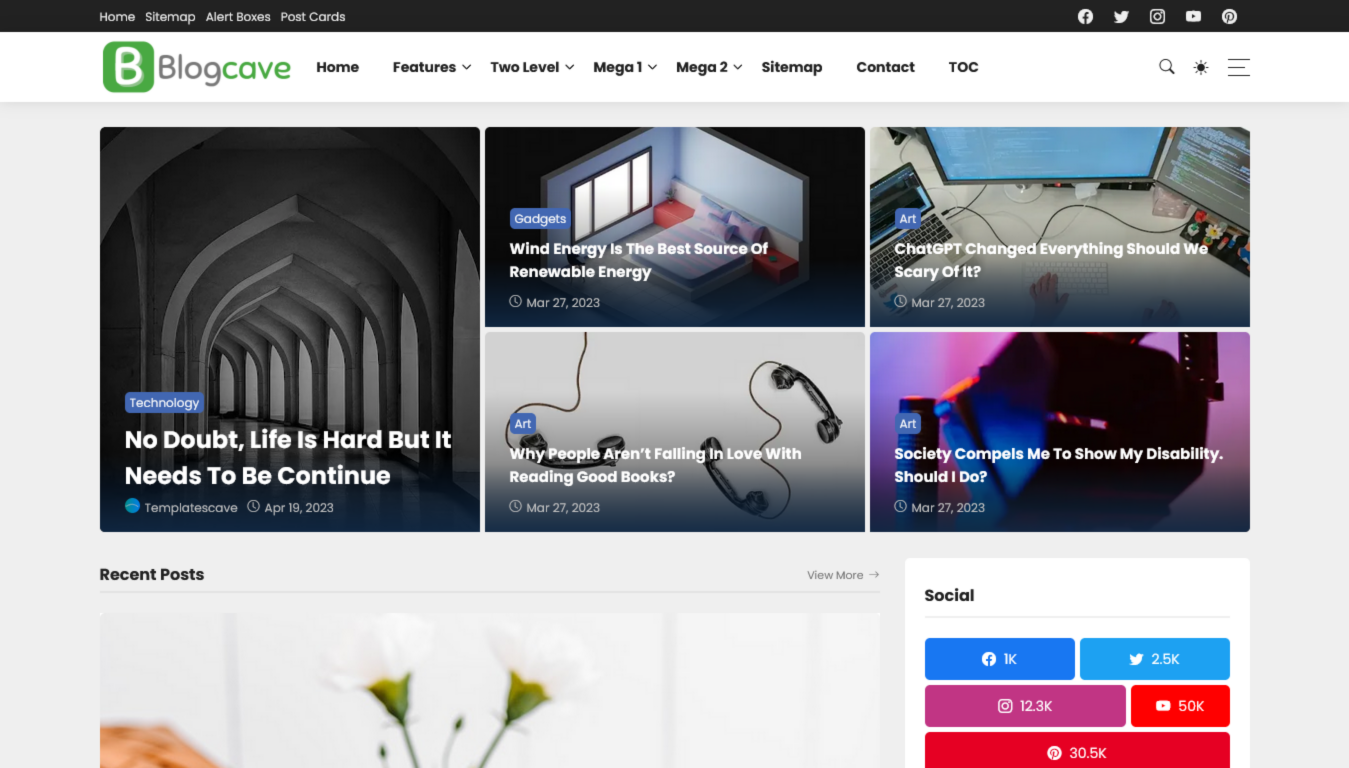Open Instagram icon in top bar
The height and width of the screenshot is (768, 1349).
point(1157,16)
